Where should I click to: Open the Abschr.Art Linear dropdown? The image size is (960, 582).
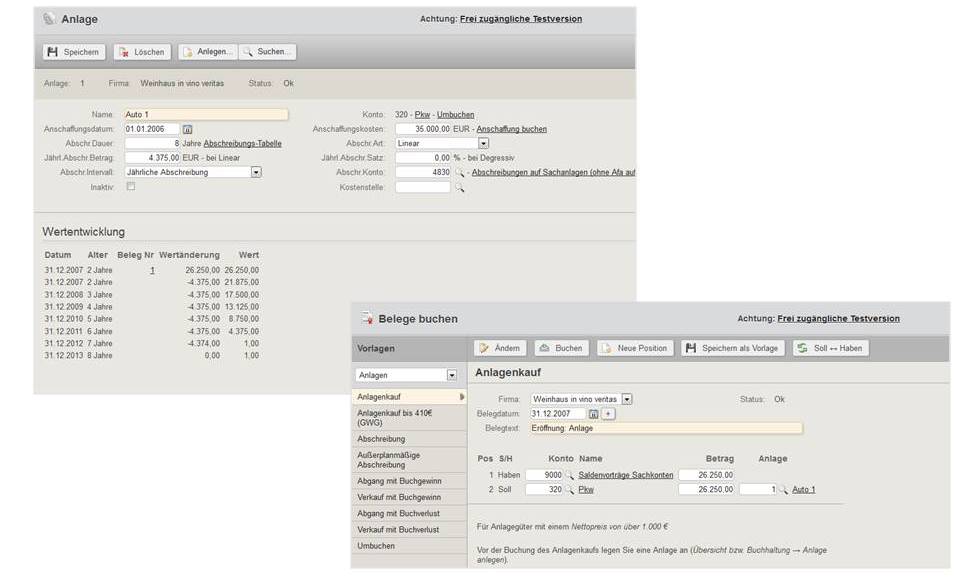(483, 143)
